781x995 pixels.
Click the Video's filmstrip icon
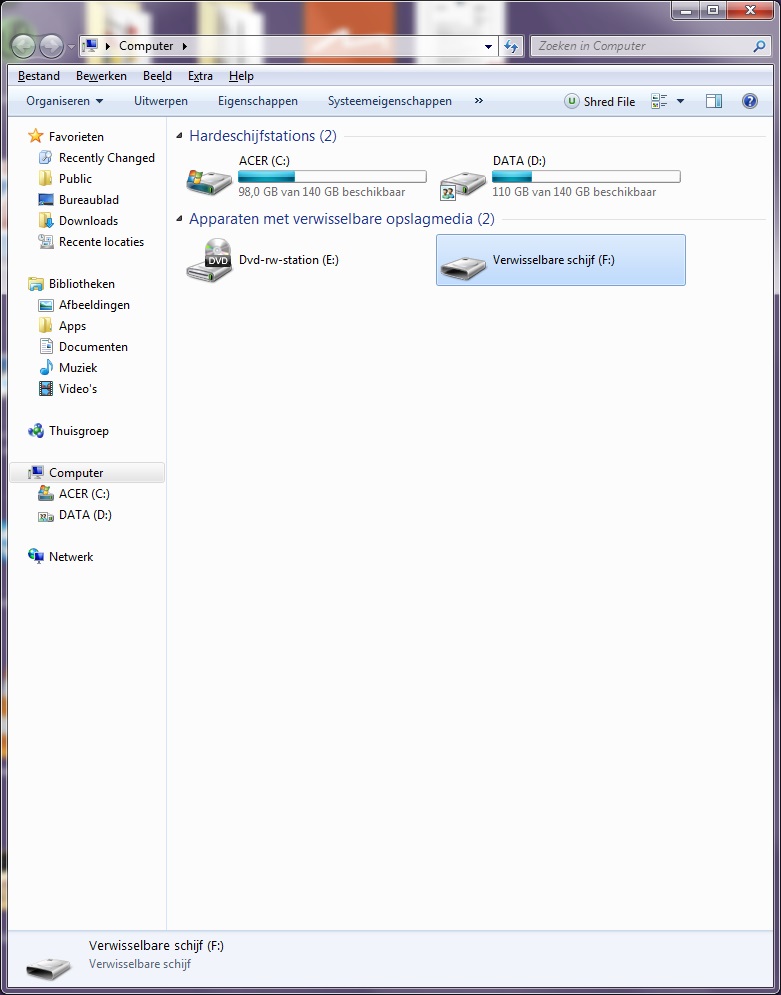click(46, 388)
